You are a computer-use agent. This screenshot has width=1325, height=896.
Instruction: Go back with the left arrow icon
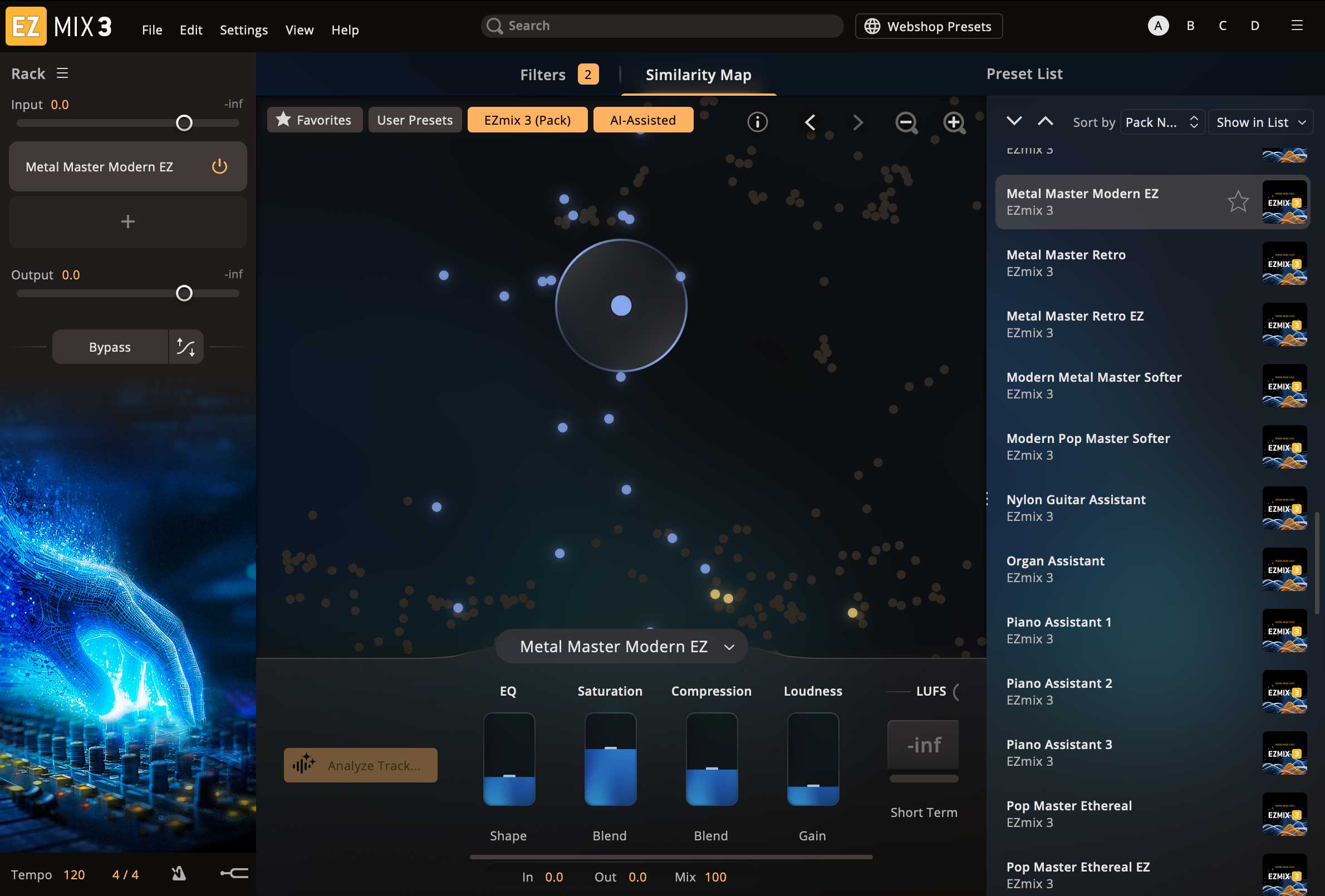pos(809,122)
